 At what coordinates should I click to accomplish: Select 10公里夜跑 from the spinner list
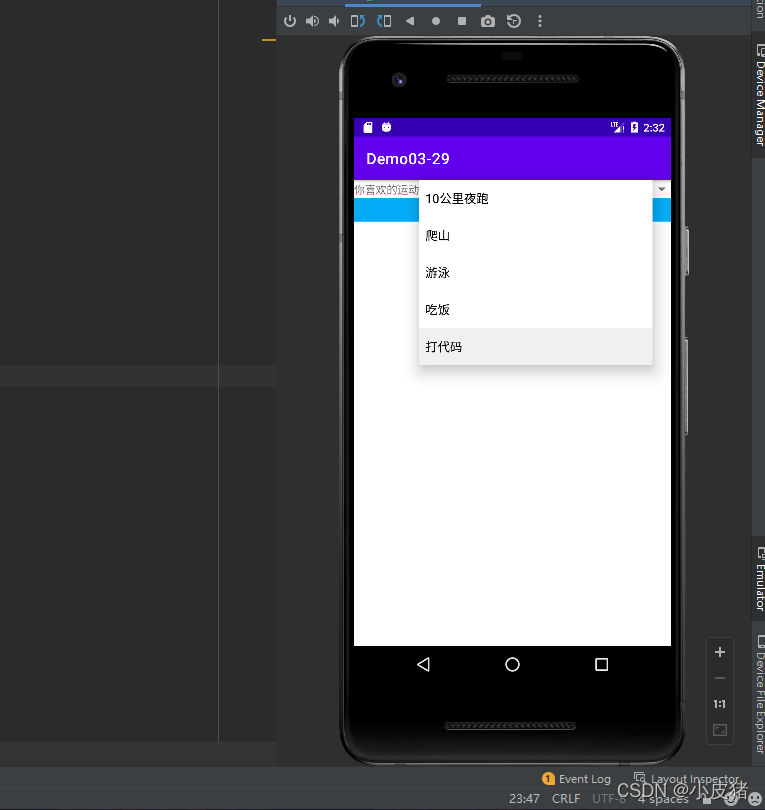(536, 199)
